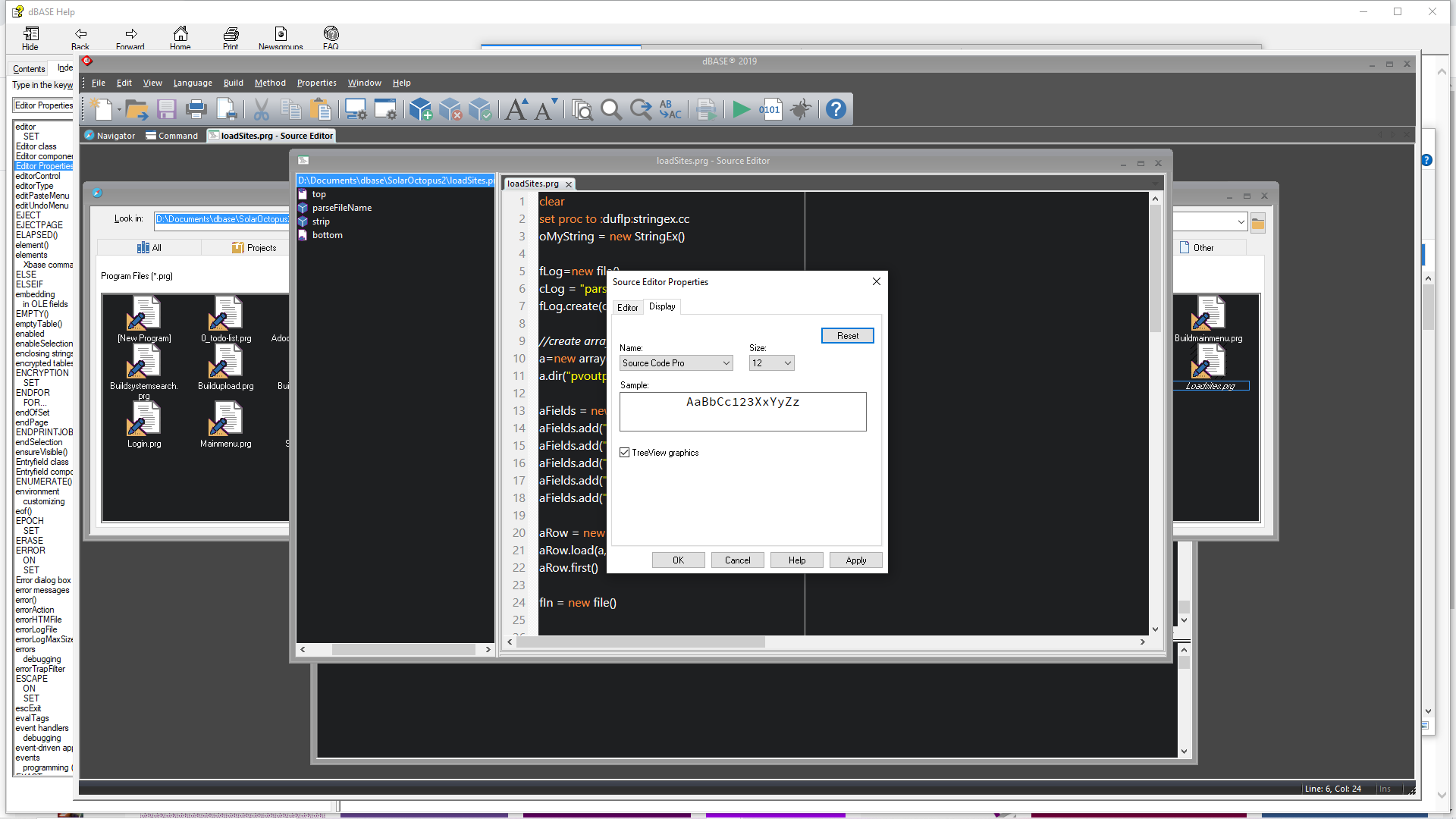Click the Print icon in dBASE toolbar
The height and width of the screenshot is (819, 1456).
196,110
